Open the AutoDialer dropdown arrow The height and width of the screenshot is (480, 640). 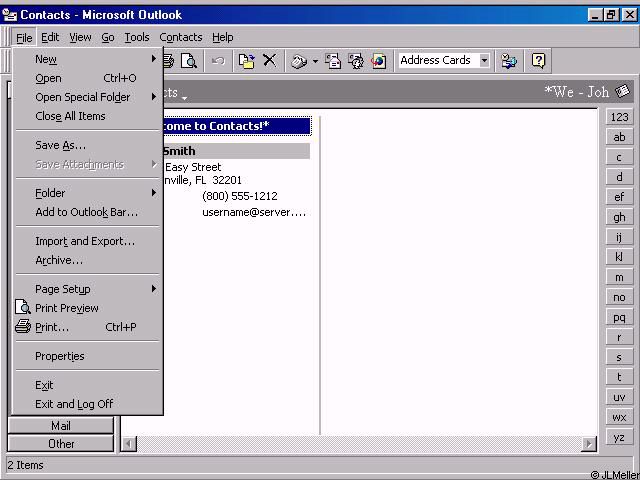(315, 61)
